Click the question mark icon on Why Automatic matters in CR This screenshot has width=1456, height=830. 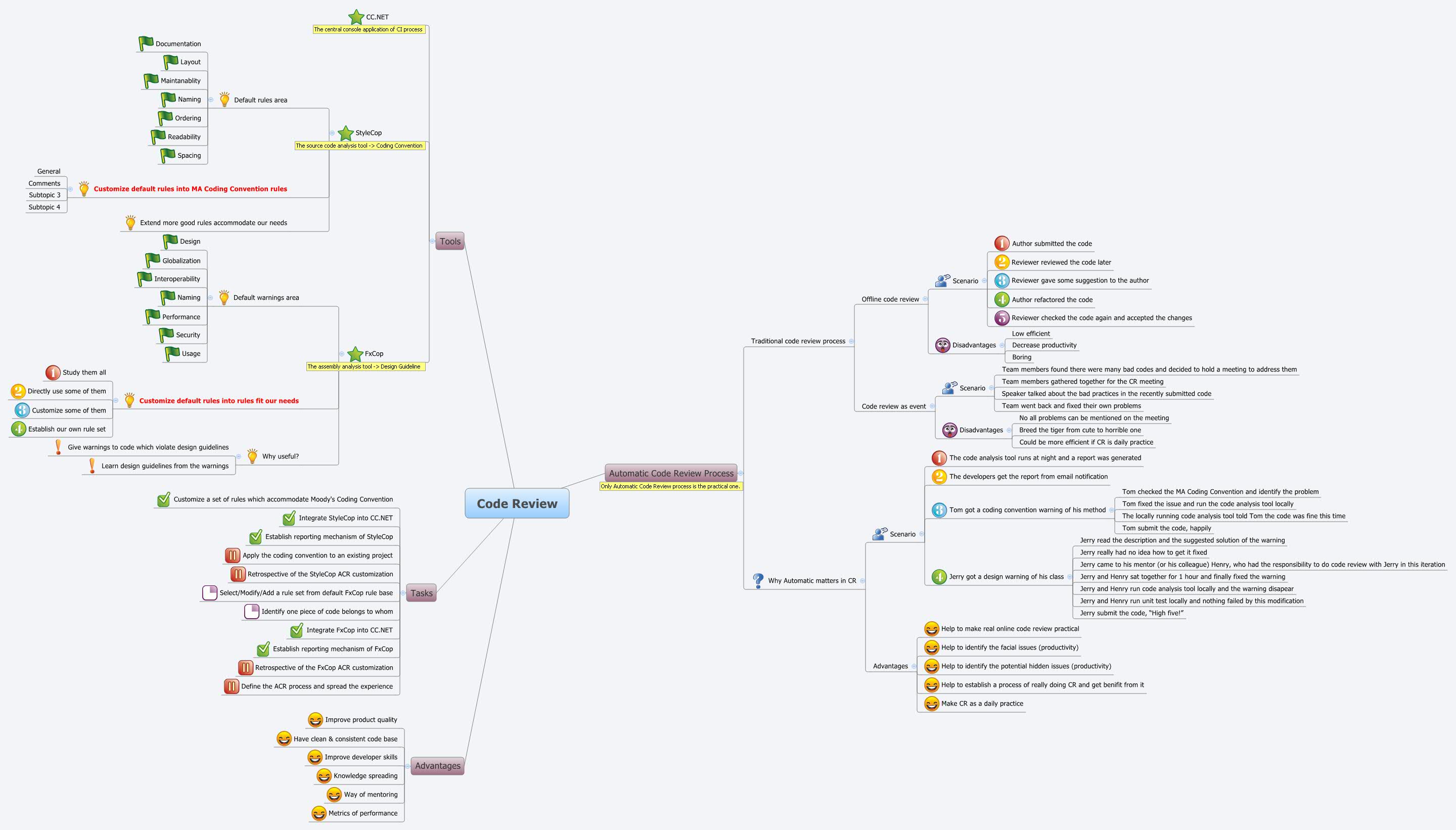pos(758,580)
